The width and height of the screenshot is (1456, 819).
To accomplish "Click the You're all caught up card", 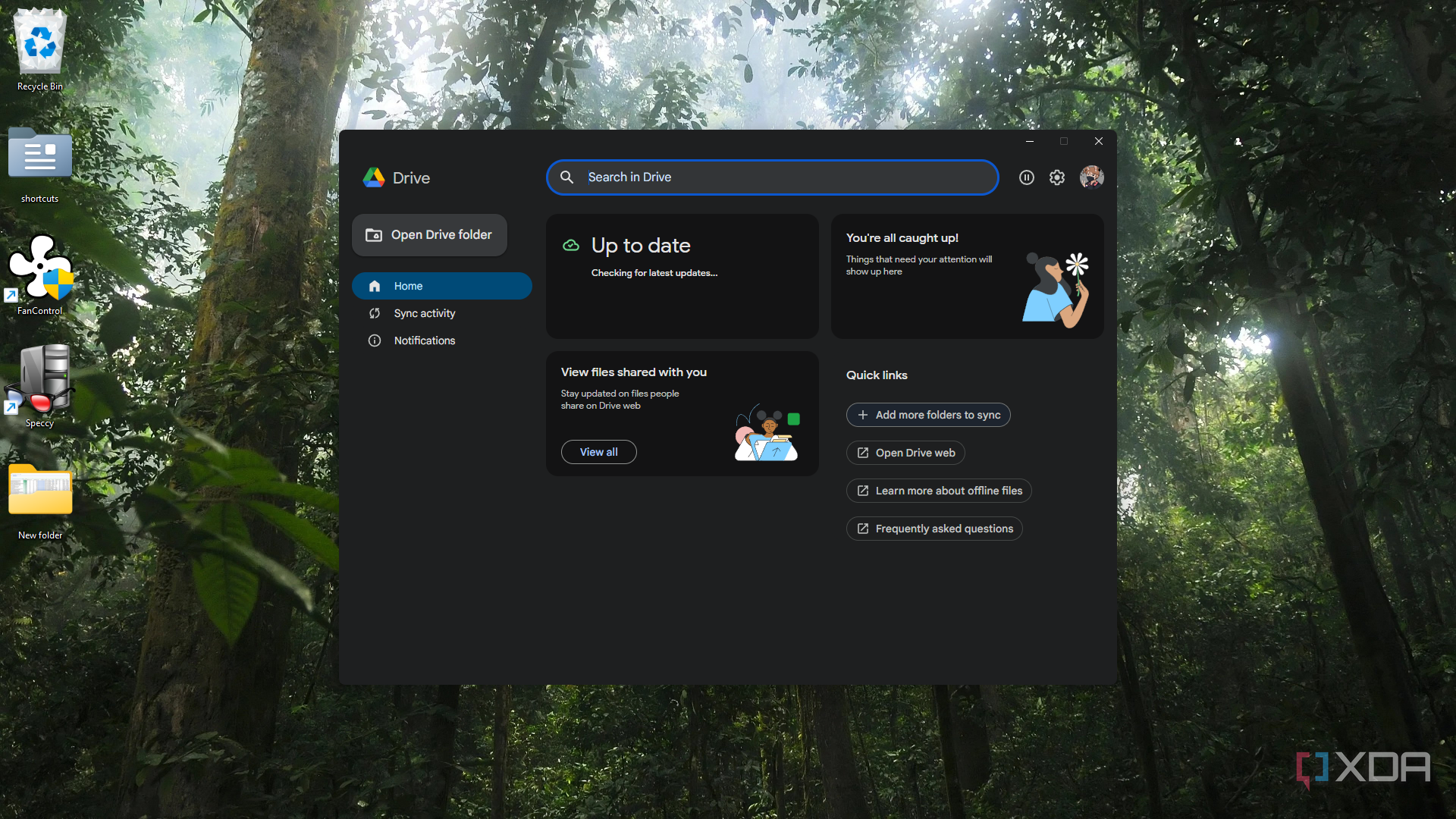I will (968, 276).
